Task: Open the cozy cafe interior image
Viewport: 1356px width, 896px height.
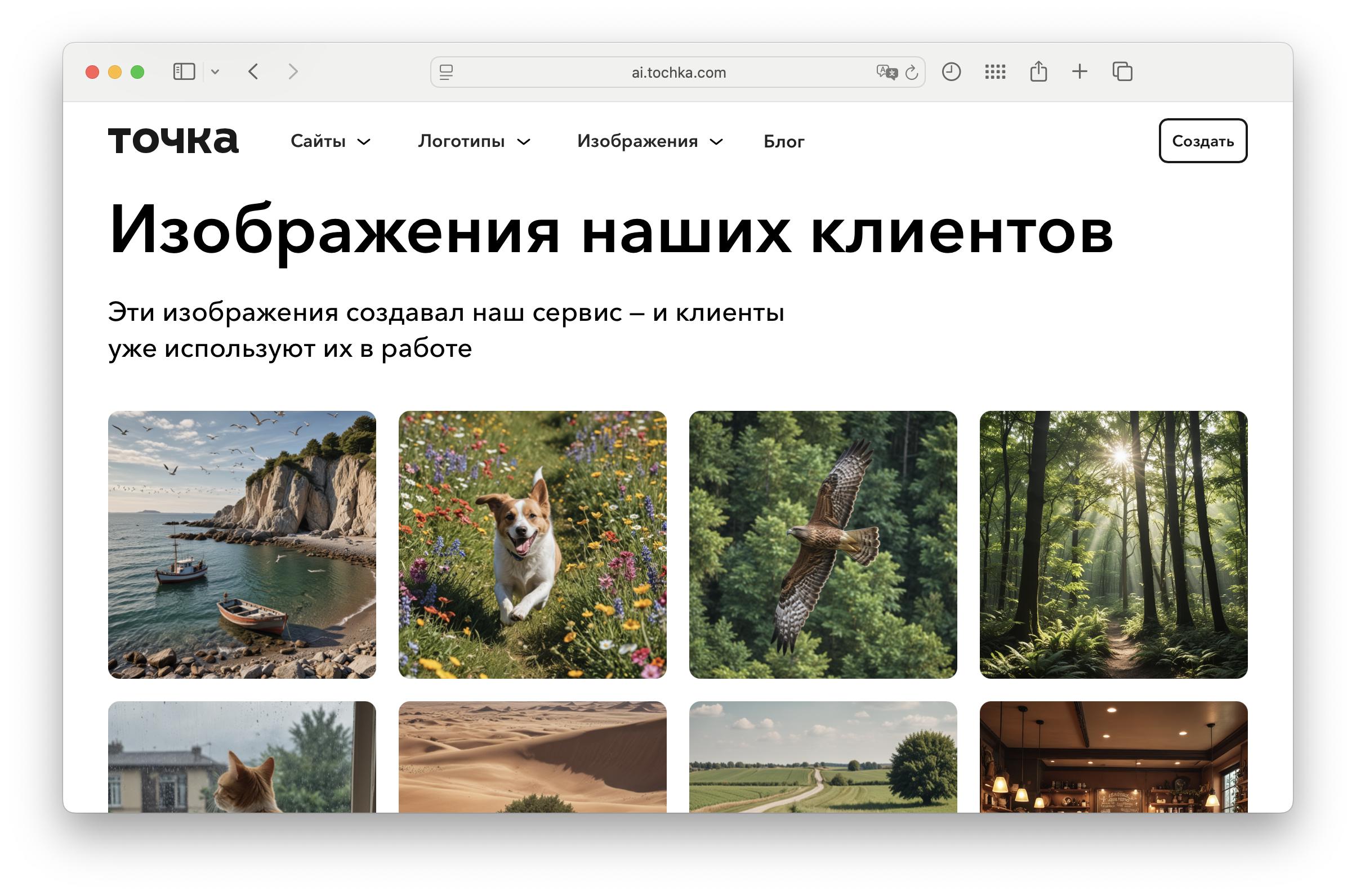Action: click(x=1114, y=756)
